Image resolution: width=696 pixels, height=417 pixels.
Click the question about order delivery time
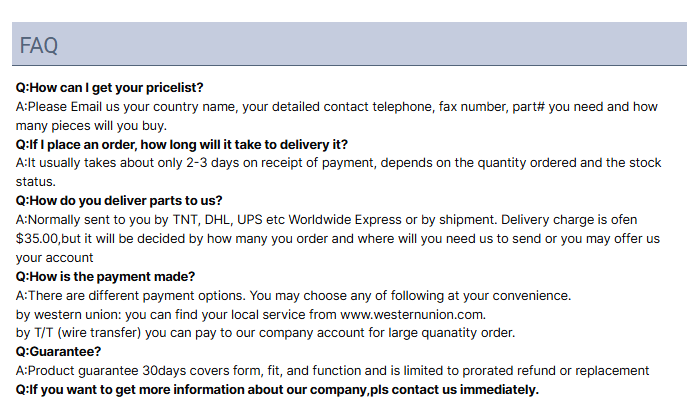[x=182, y=145]
